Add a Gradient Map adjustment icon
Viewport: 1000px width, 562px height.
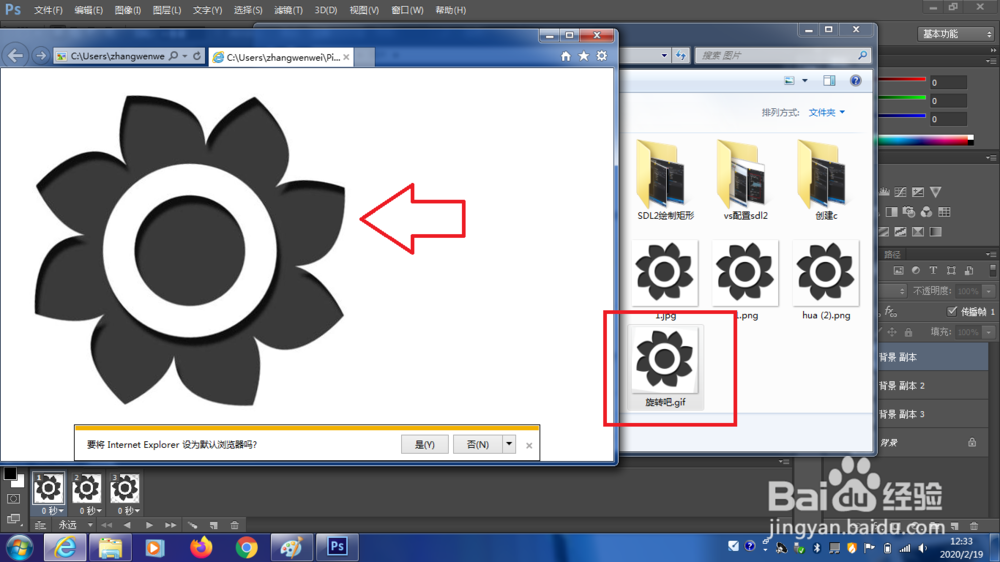click(x=935, y=232)
